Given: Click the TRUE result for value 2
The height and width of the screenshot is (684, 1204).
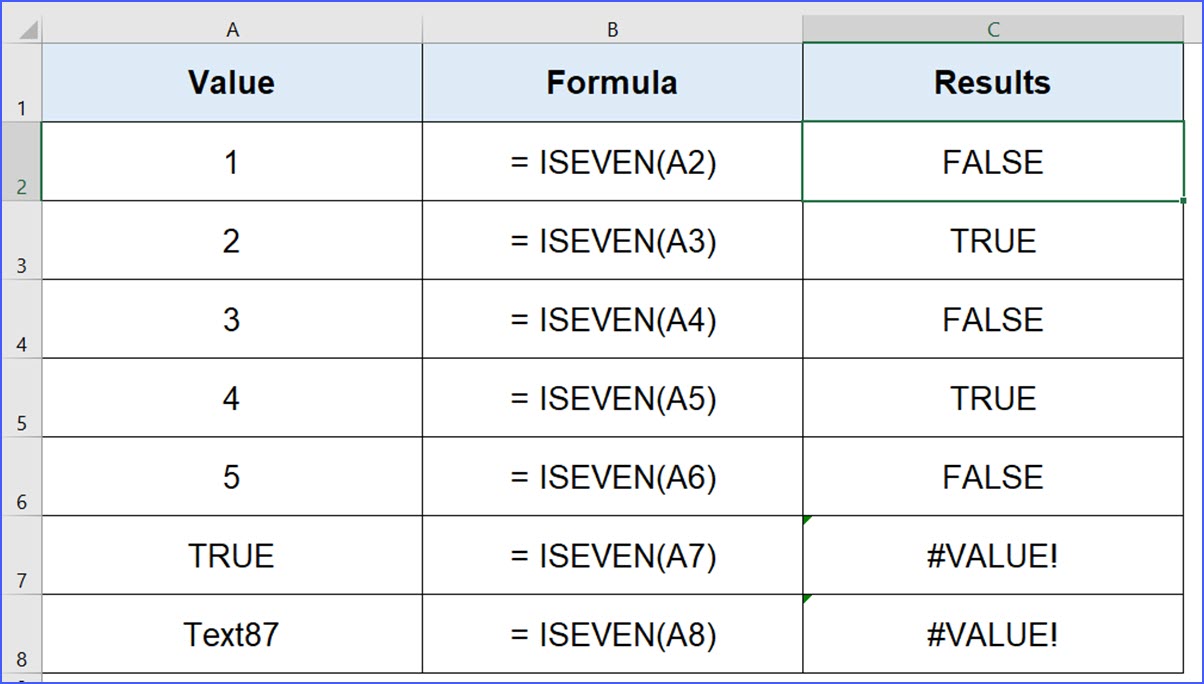Looking at the screenshot, I should [x=992, y=240].
